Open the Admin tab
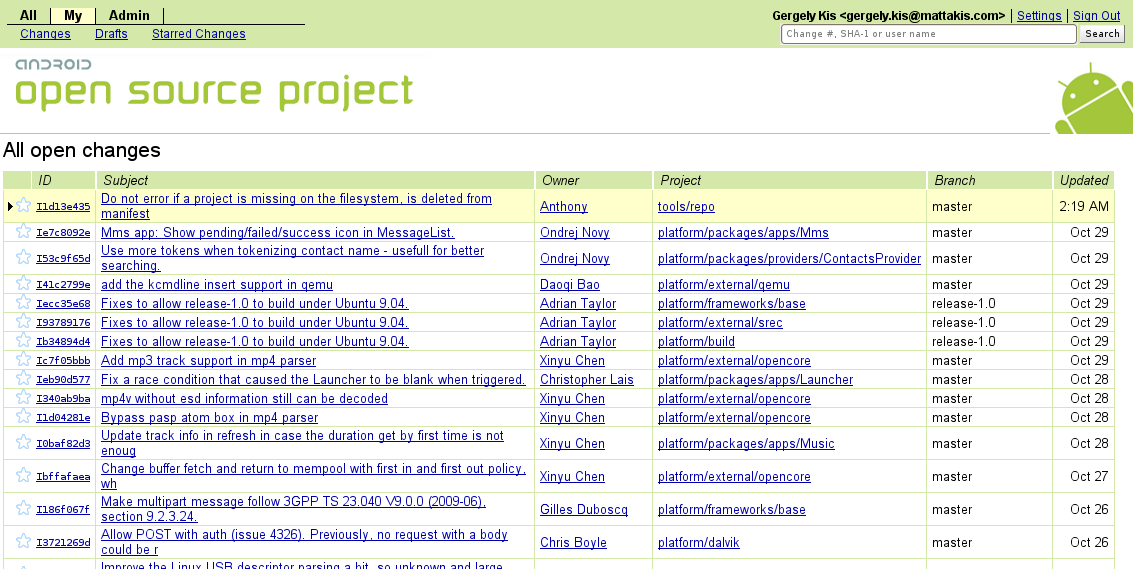This screenshot has height=569, width=1133. click(129, 15)
